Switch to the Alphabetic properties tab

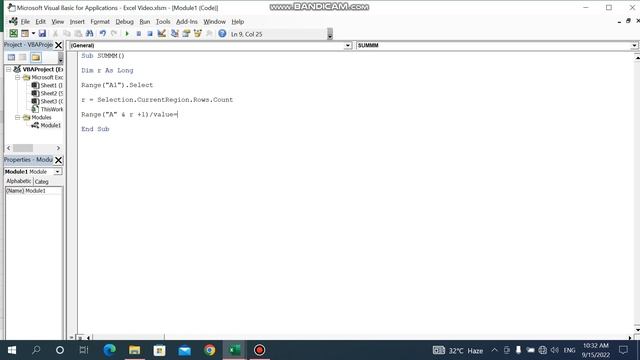[19, 181]
